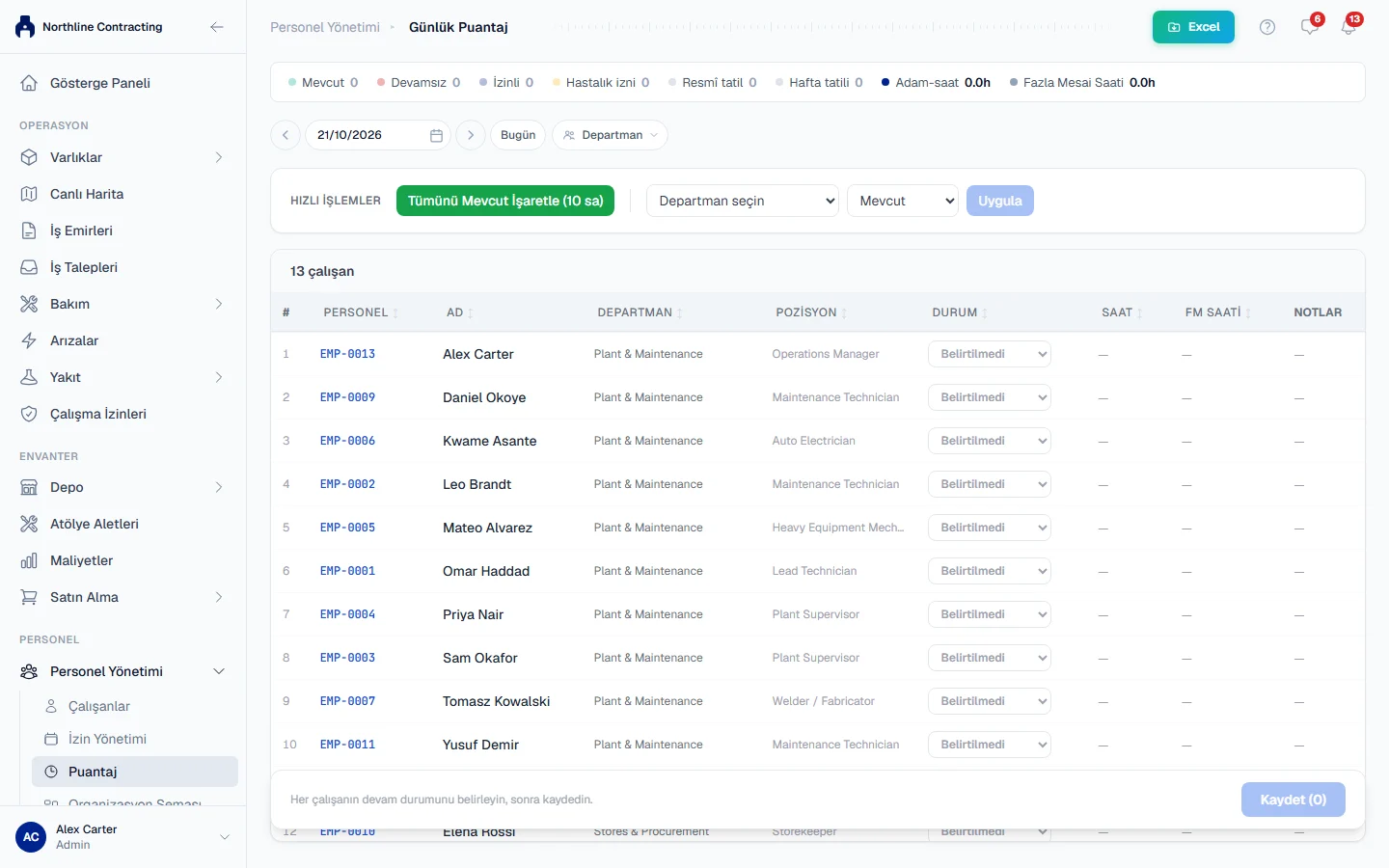The image size is (1389, 868).
Task: Open Canlı Harita map icon
Action: tap(29, 194)
